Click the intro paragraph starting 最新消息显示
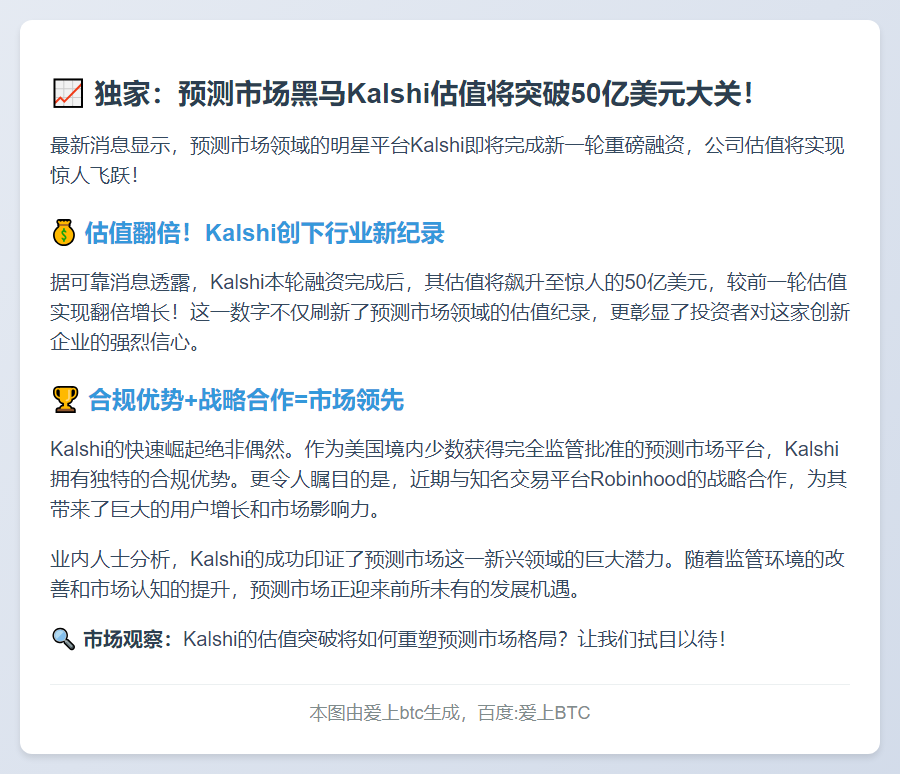Image resolution: width=900 pixels, height=774 pixels. pyautogui.click(x=447, y=160)
